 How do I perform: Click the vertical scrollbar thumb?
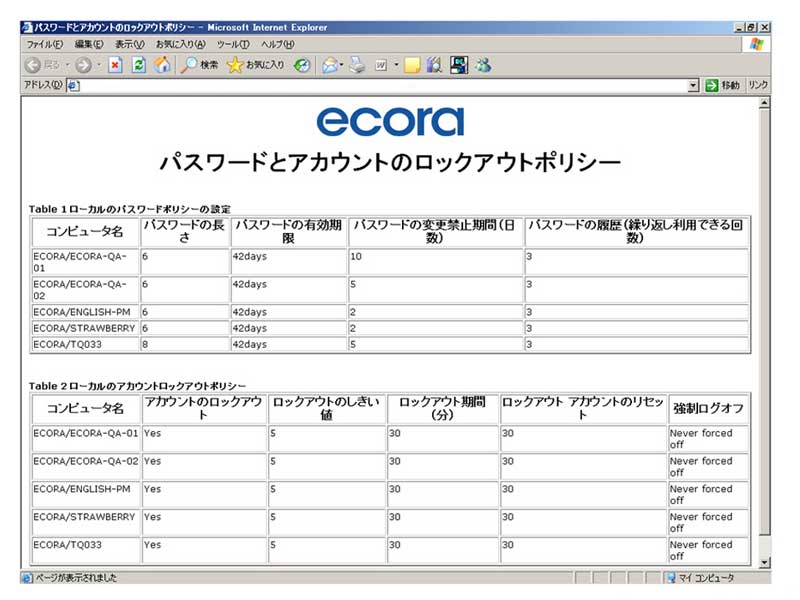coord(764,321)
